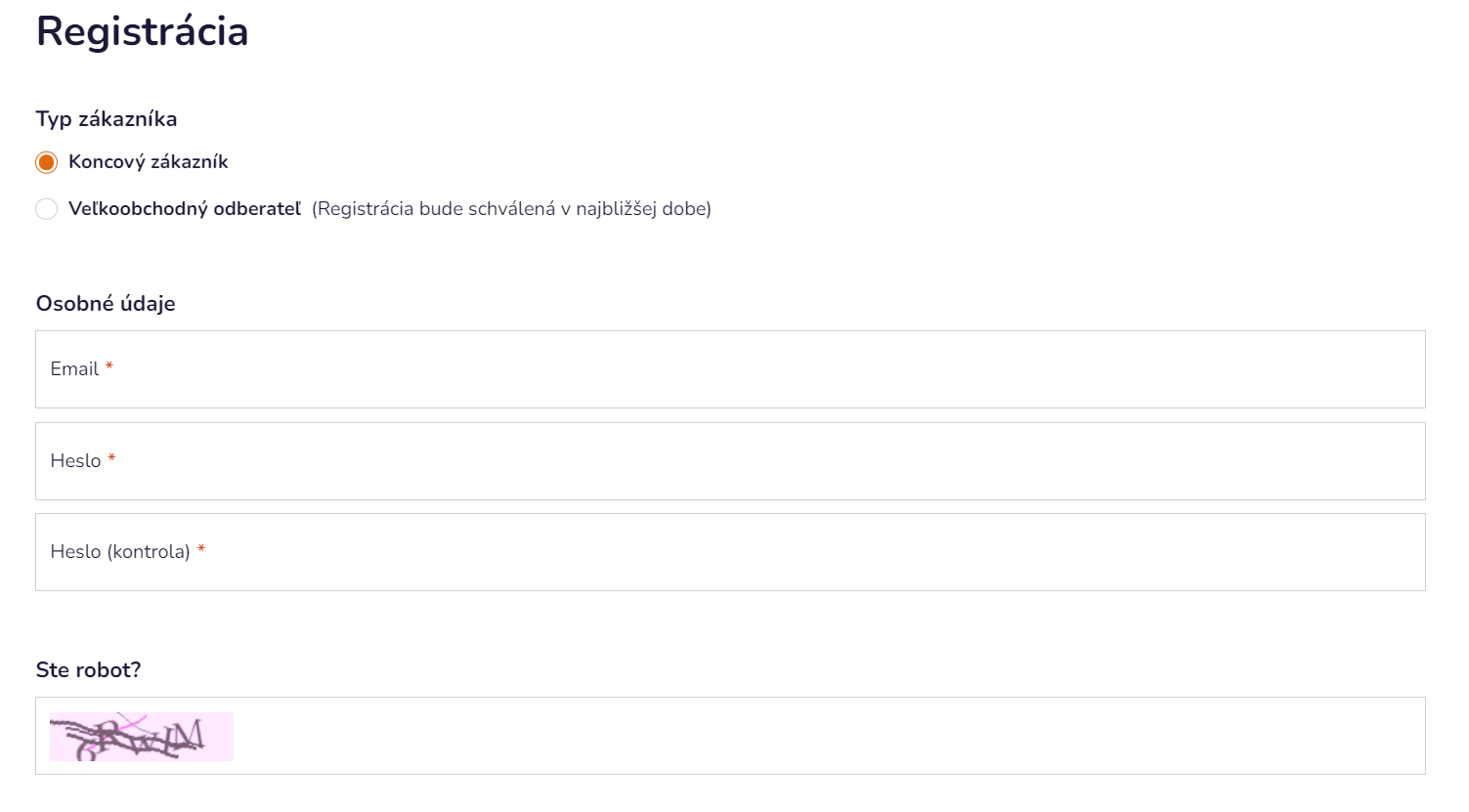Click into the Heslo (kontrola) field
Image resolution: width=1469 pixels, height=812 pixels.
click(730, 552)
